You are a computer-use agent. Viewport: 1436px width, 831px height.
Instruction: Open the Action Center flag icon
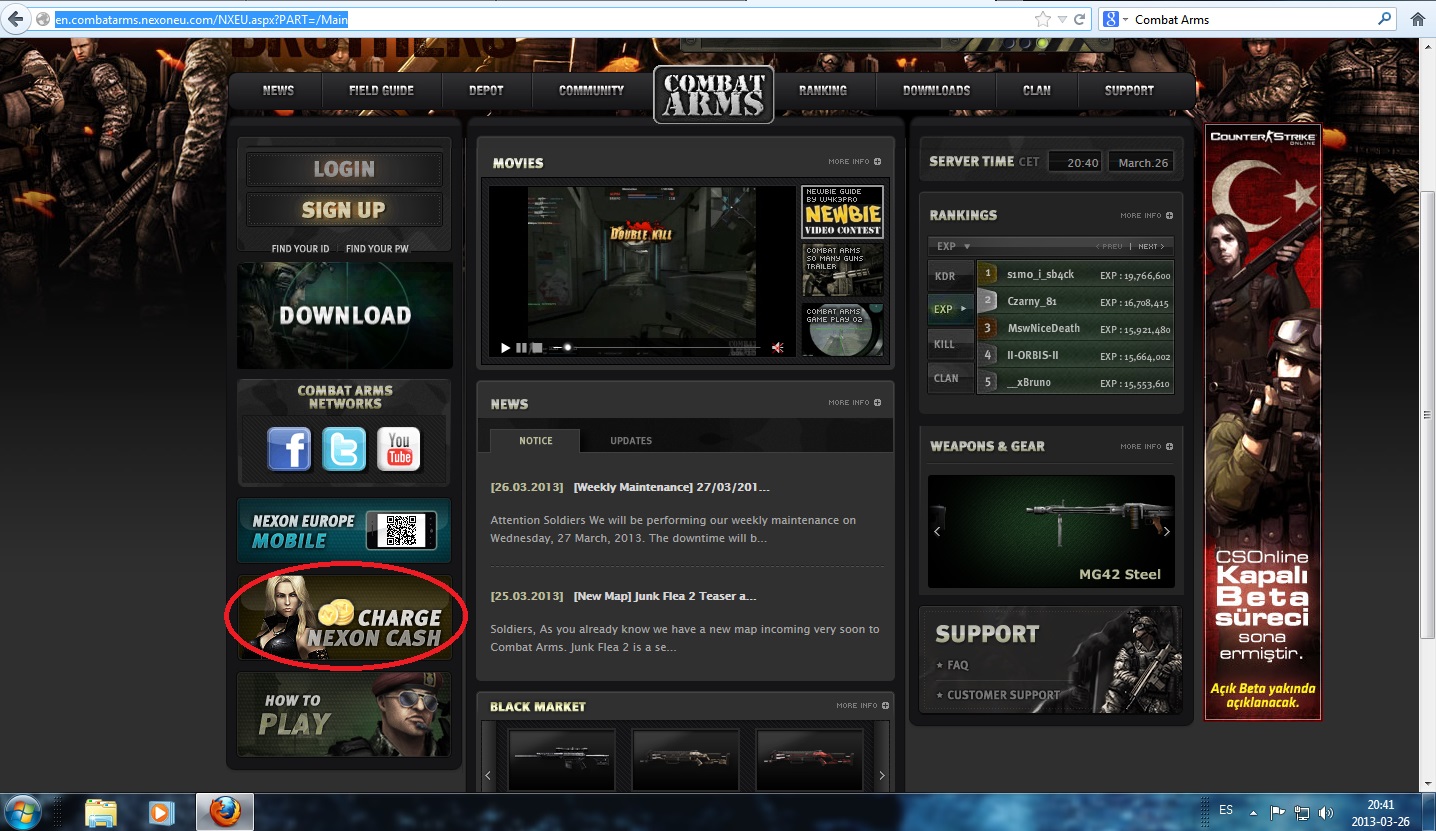point(1277,812)
